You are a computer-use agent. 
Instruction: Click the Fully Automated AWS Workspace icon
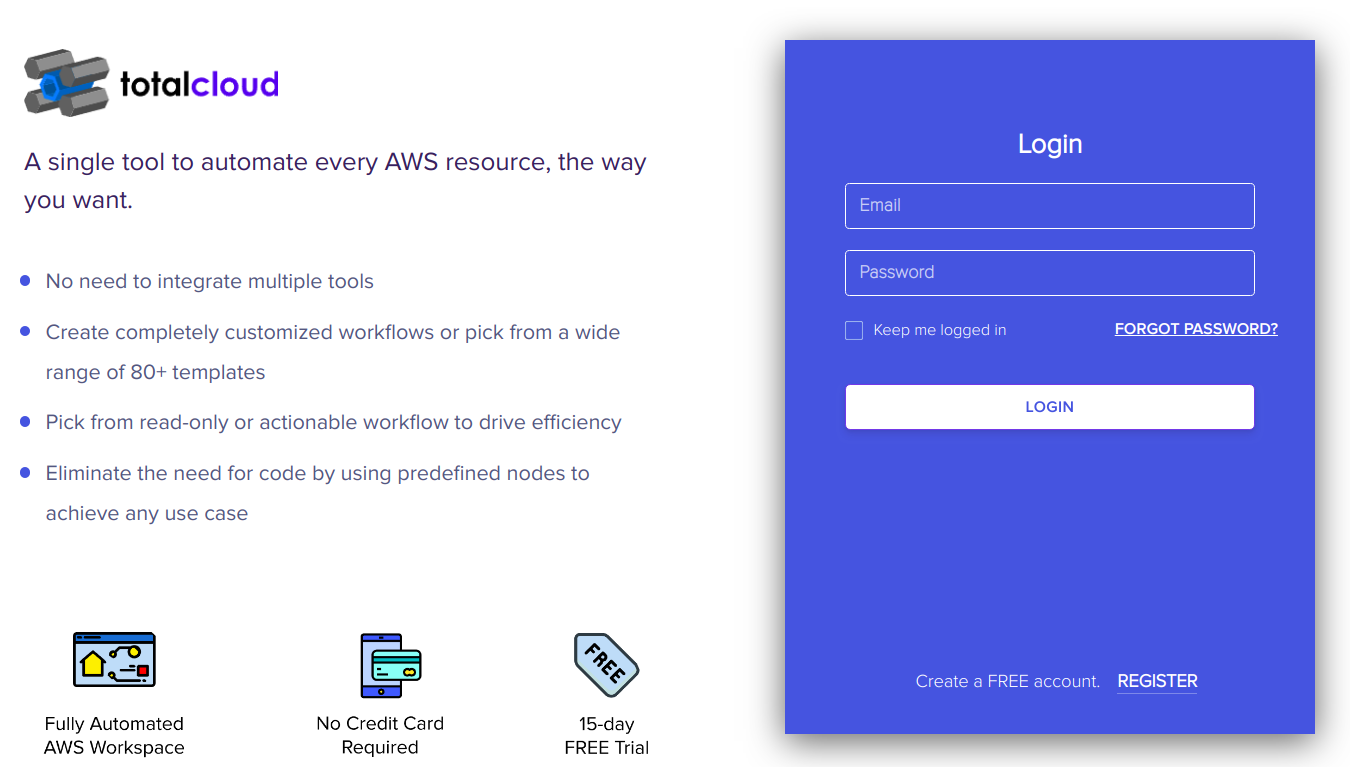[114, 660]
